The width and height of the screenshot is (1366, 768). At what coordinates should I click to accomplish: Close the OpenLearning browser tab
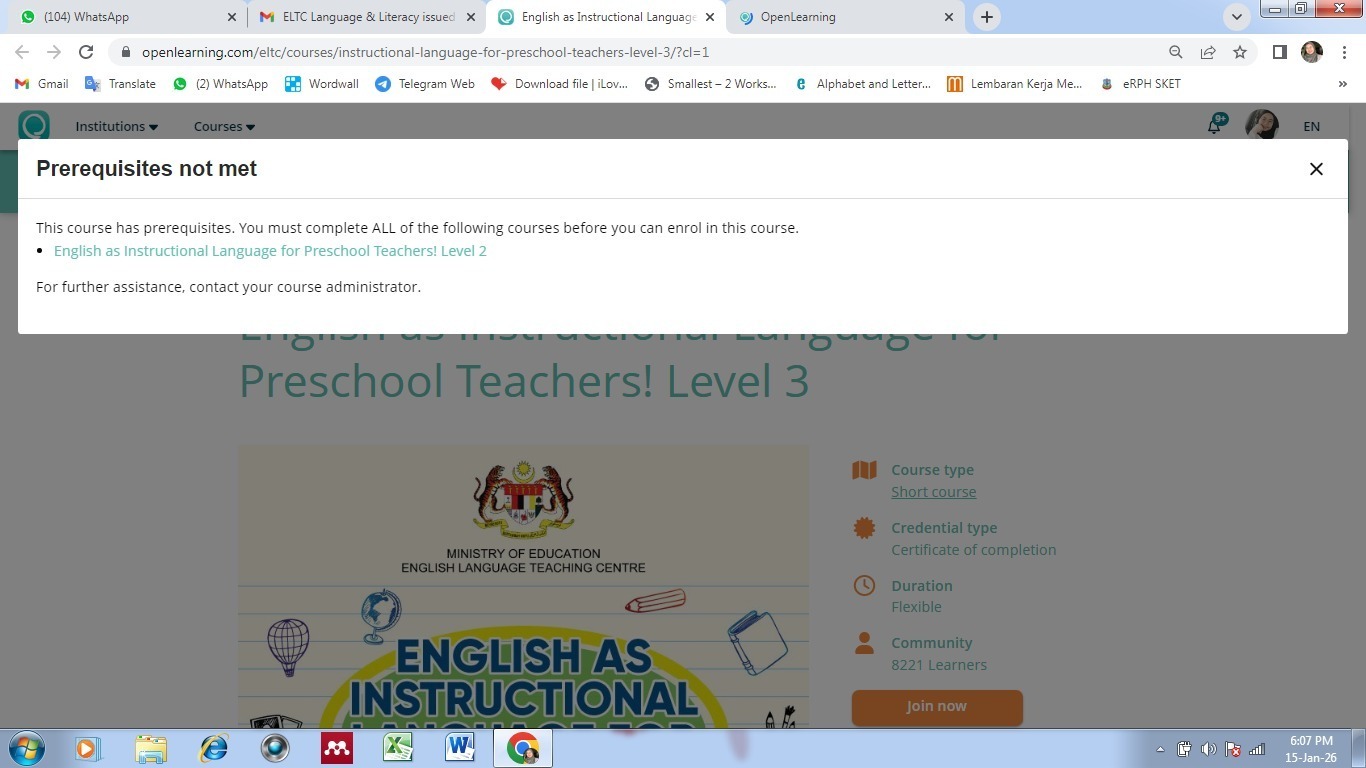[x=950, y=17]
